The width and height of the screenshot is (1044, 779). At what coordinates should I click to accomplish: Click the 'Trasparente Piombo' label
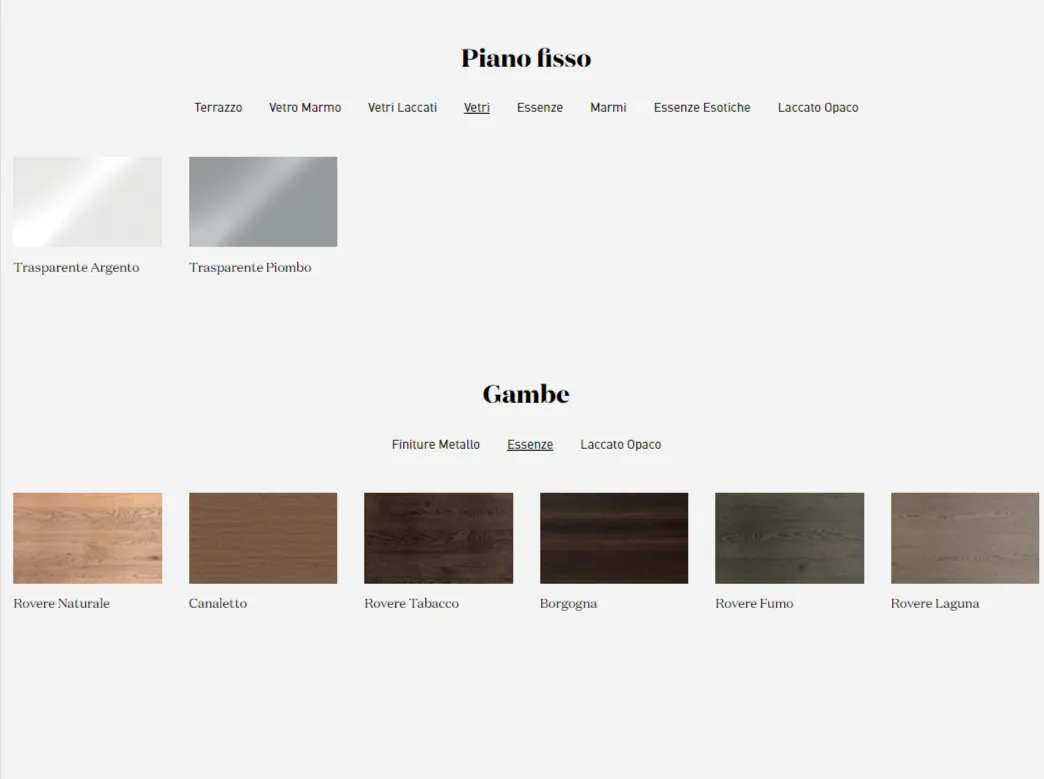[250, 268]
